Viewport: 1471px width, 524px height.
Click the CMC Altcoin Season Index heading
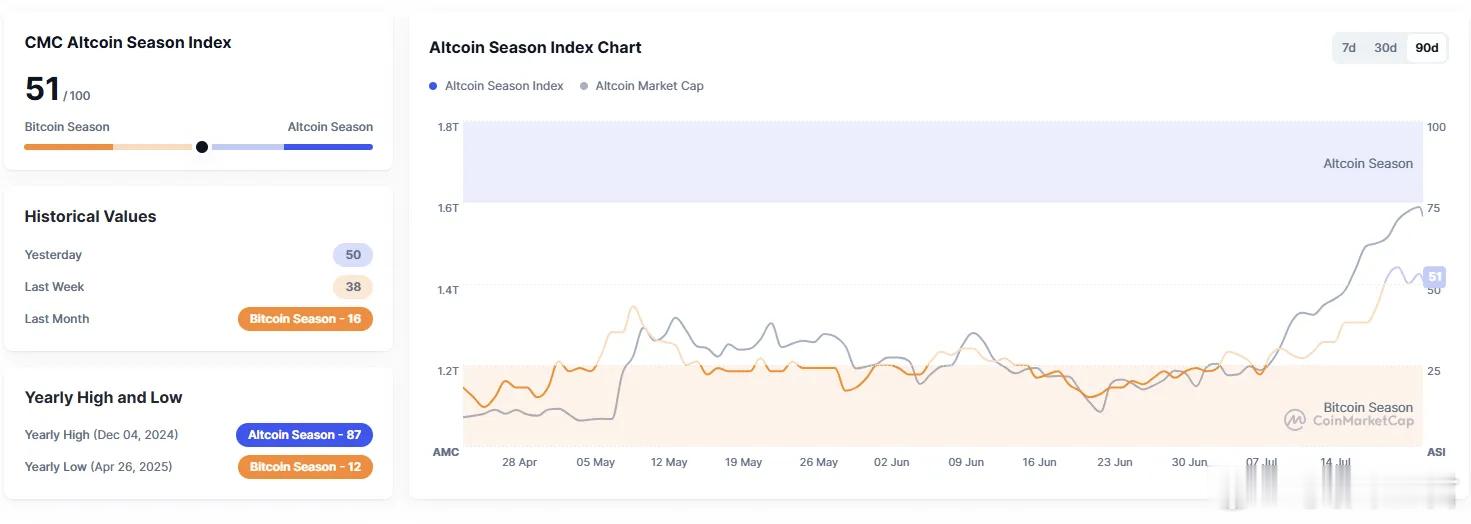pos(128,42)
